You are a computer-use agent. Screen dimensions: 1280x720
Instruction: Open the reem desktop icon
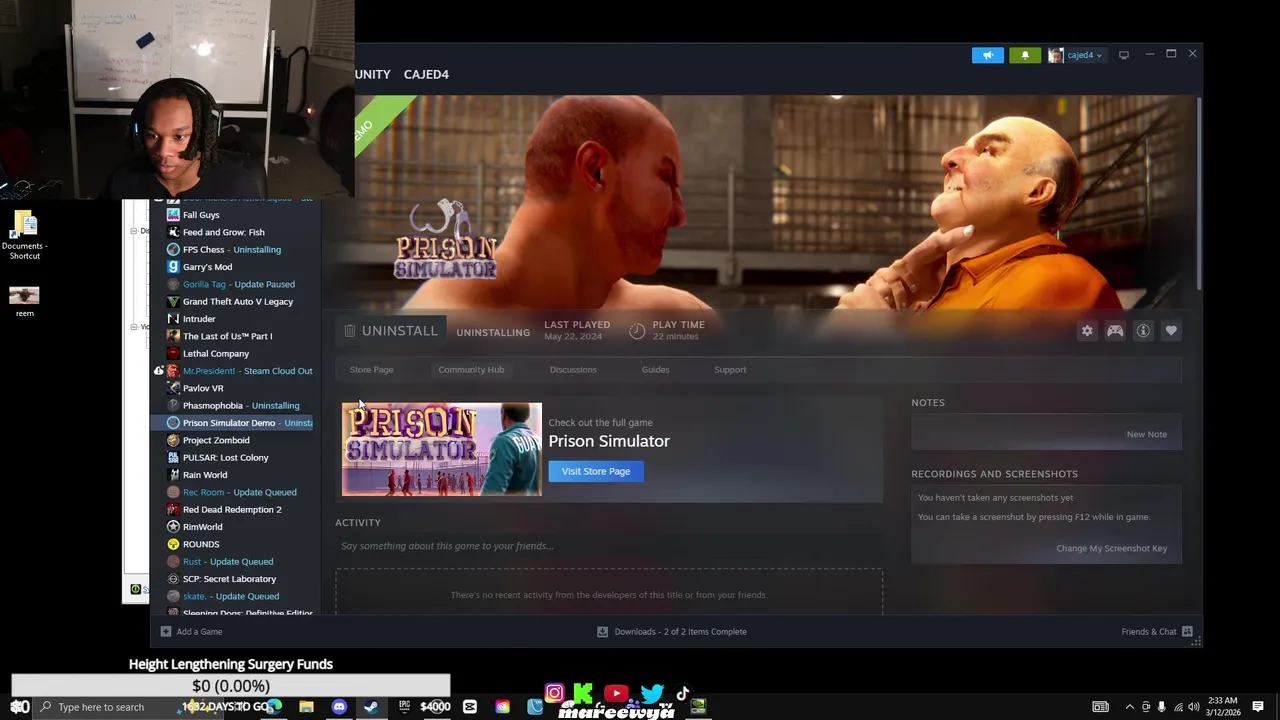(x=24, y=301)
